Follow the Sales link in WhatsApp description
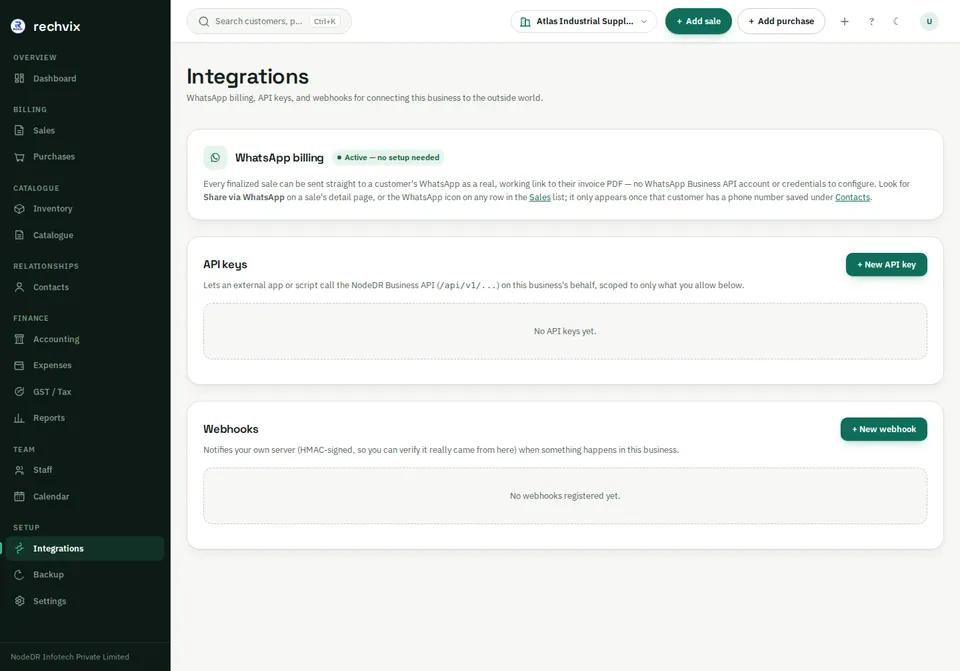 [539, 197]
